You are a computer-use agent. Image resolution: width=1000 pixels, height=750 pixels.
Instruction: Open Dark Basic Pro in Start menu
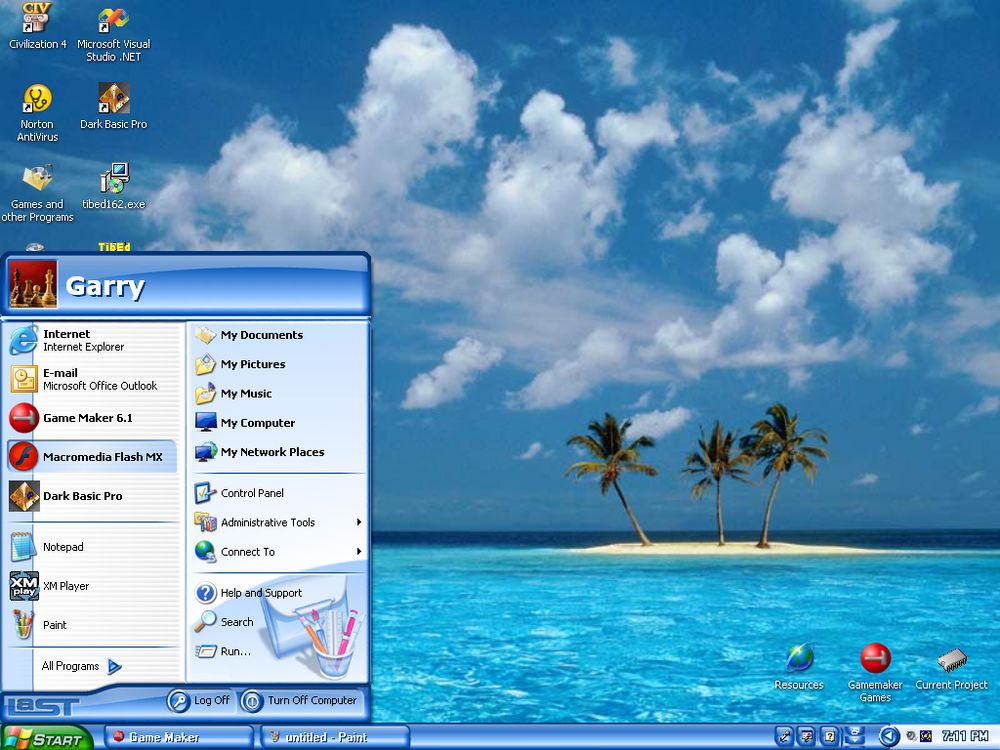(93, 496)
